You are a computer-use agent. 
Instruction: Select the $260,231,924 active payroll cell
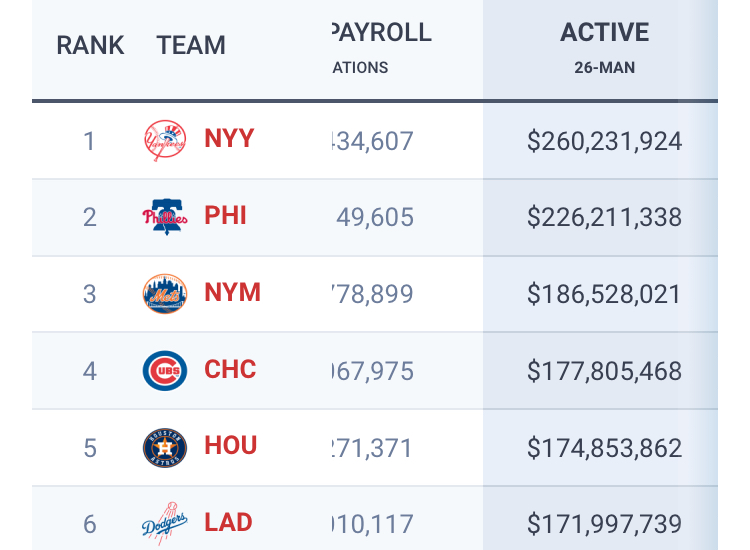point(604,142)
